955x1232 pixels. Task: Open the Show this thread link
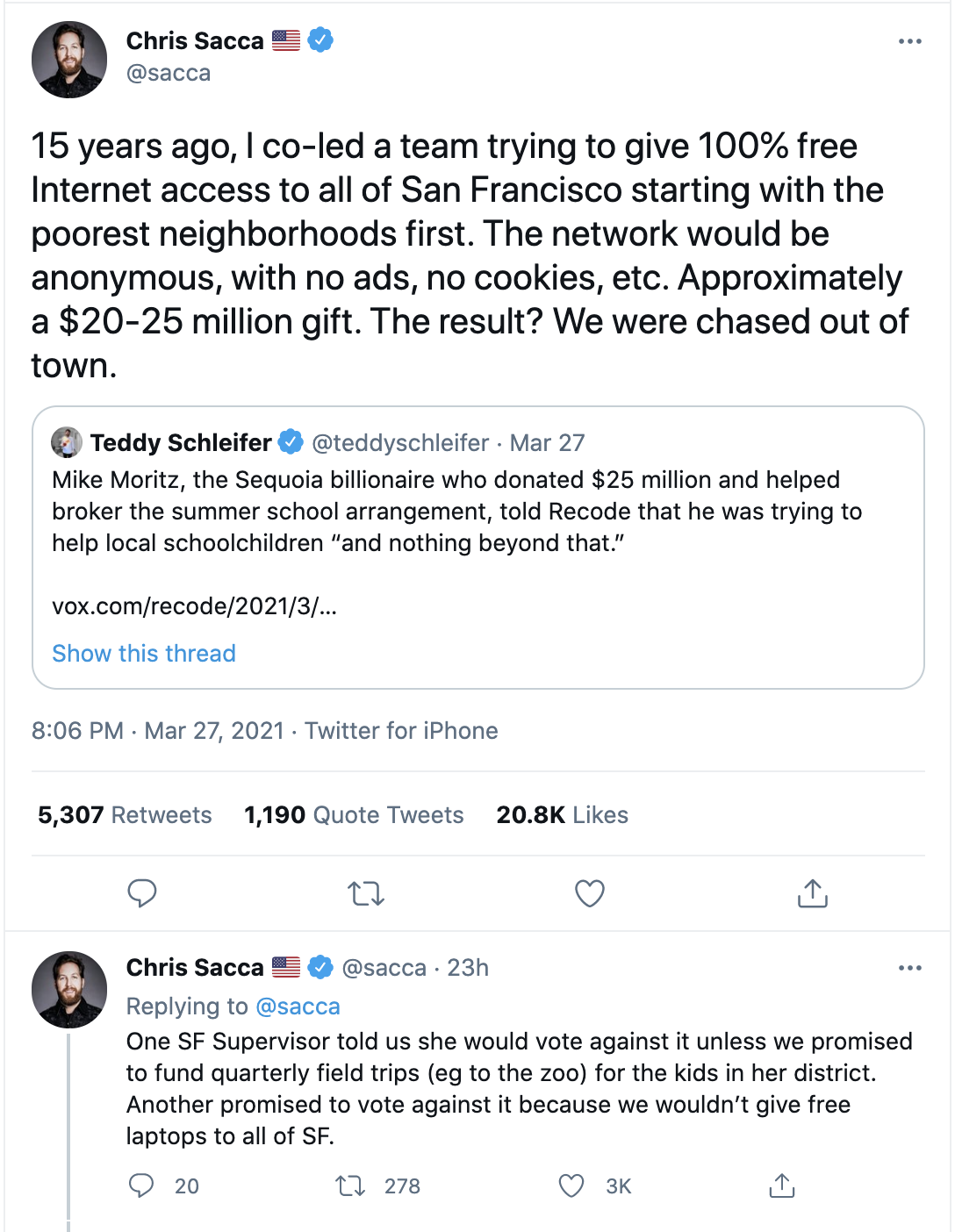tap(144, 654)
